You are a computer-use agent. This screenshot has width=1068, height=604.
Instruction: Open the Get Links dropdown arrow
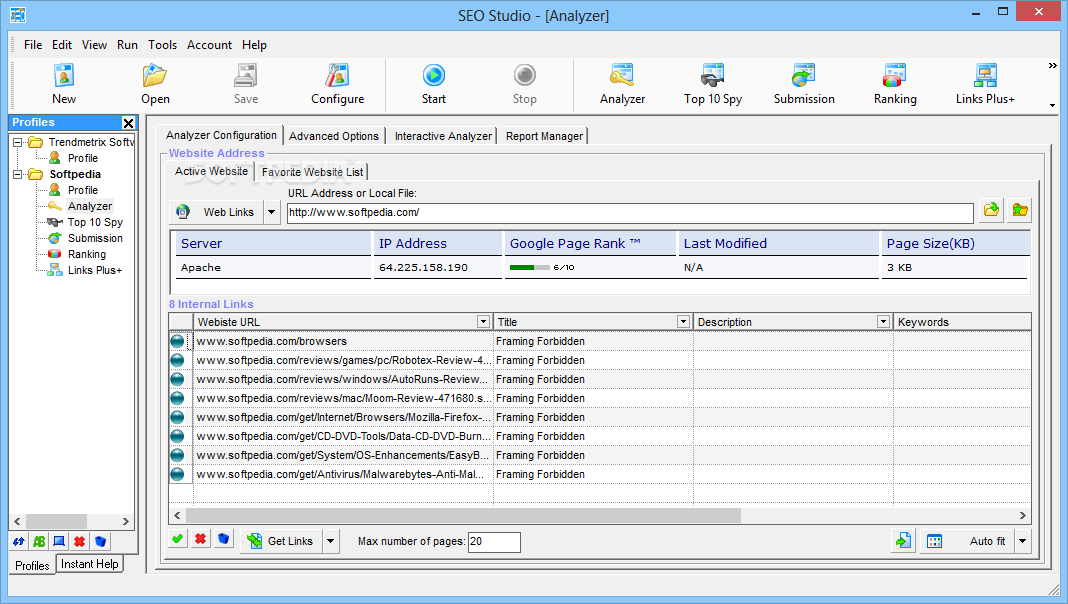tap(330, 541)
